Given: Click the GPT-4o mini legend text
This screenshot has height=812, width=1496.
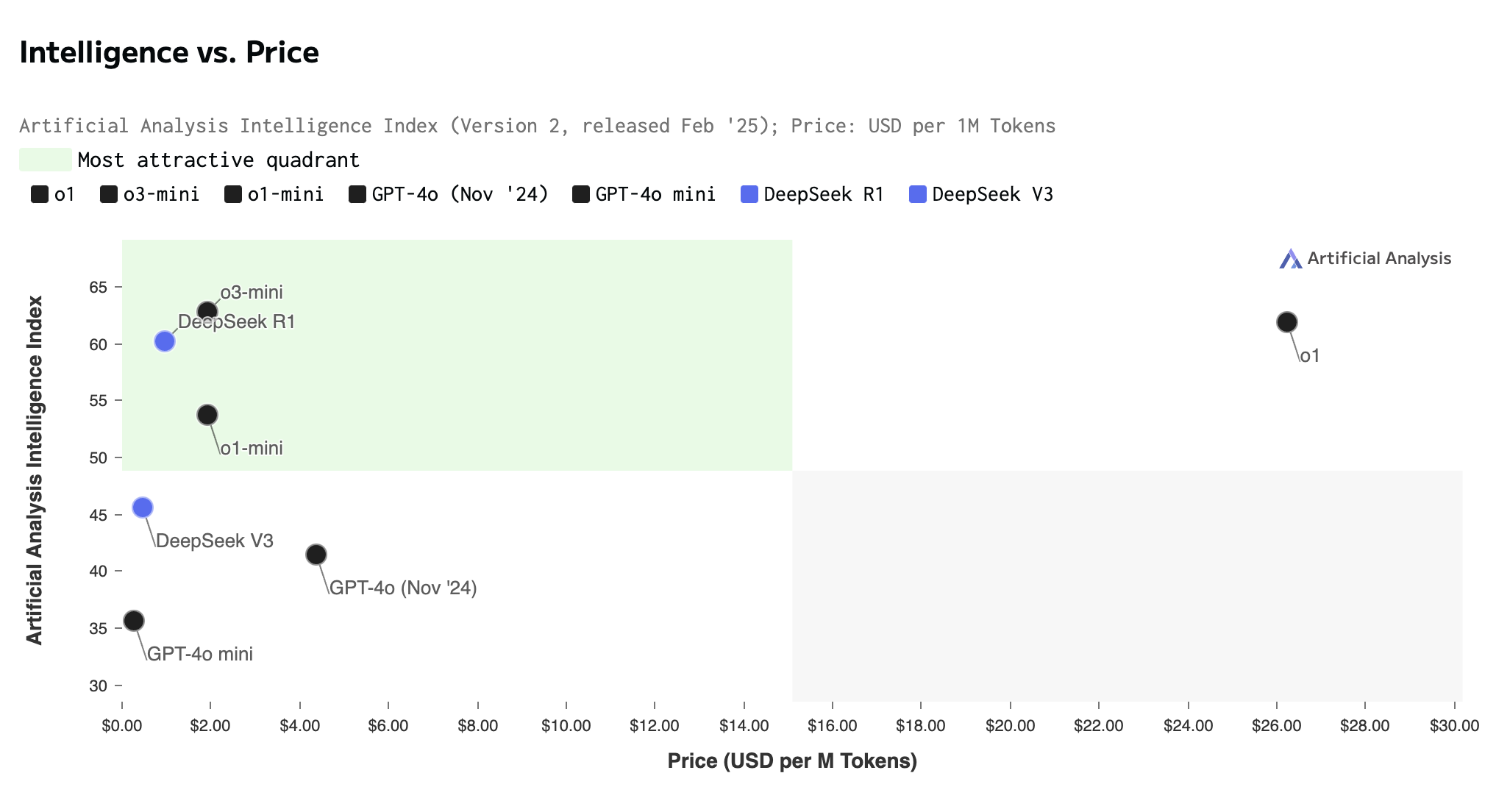Looking at the screenshot, I should (655, 195).
